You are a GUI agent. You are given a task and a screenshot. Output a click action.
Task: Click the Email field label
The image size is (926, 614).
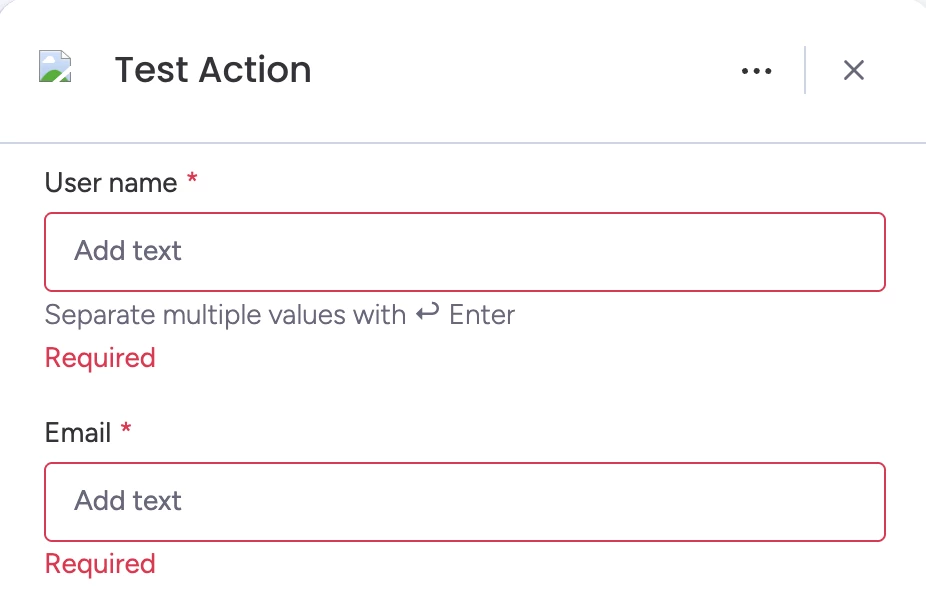pos(78,433)
